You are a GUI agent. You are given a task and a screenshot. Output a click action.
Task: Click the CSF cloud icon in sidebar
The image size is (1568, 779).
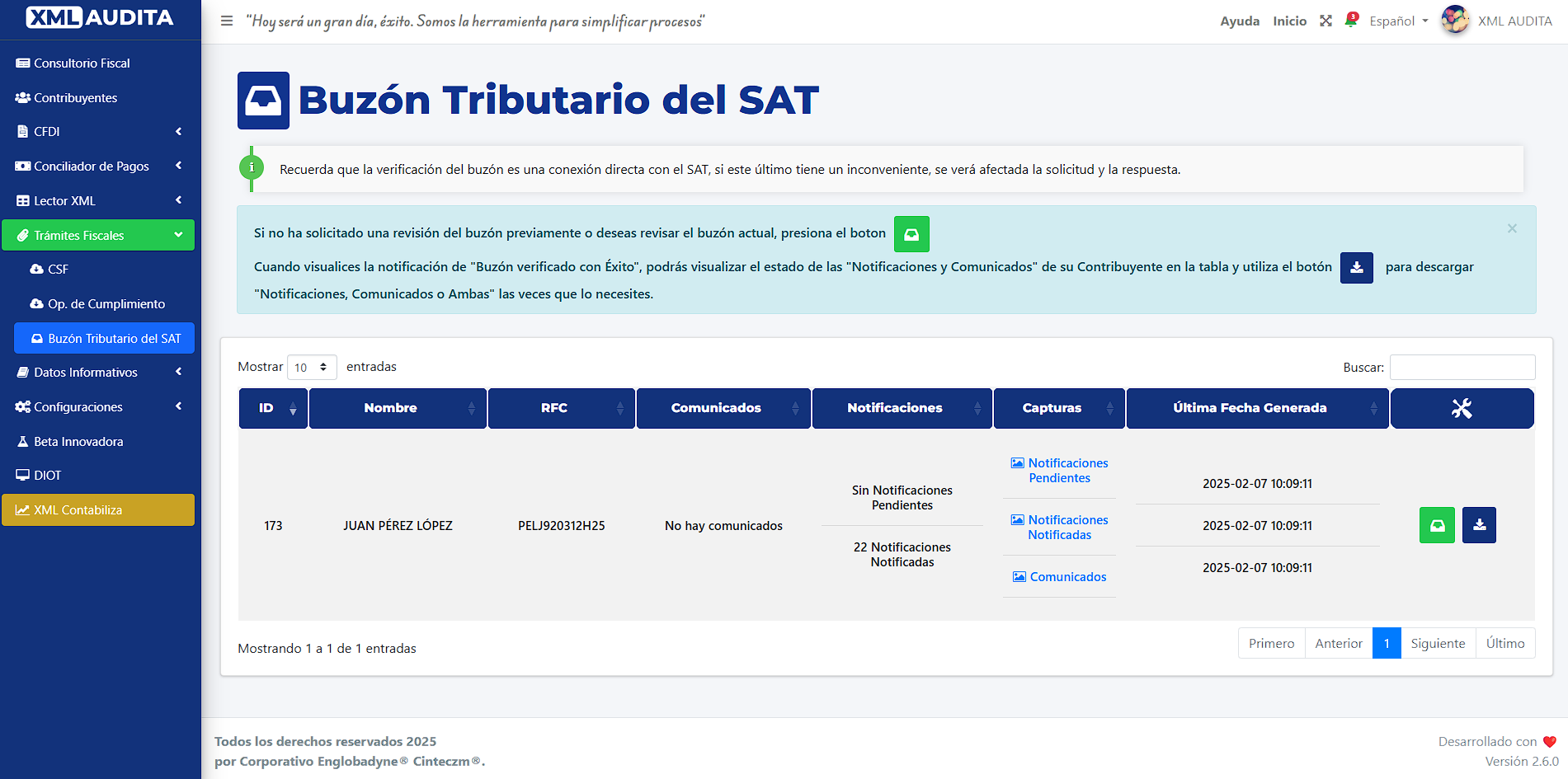pyautogui.click(x=36, y=270)
